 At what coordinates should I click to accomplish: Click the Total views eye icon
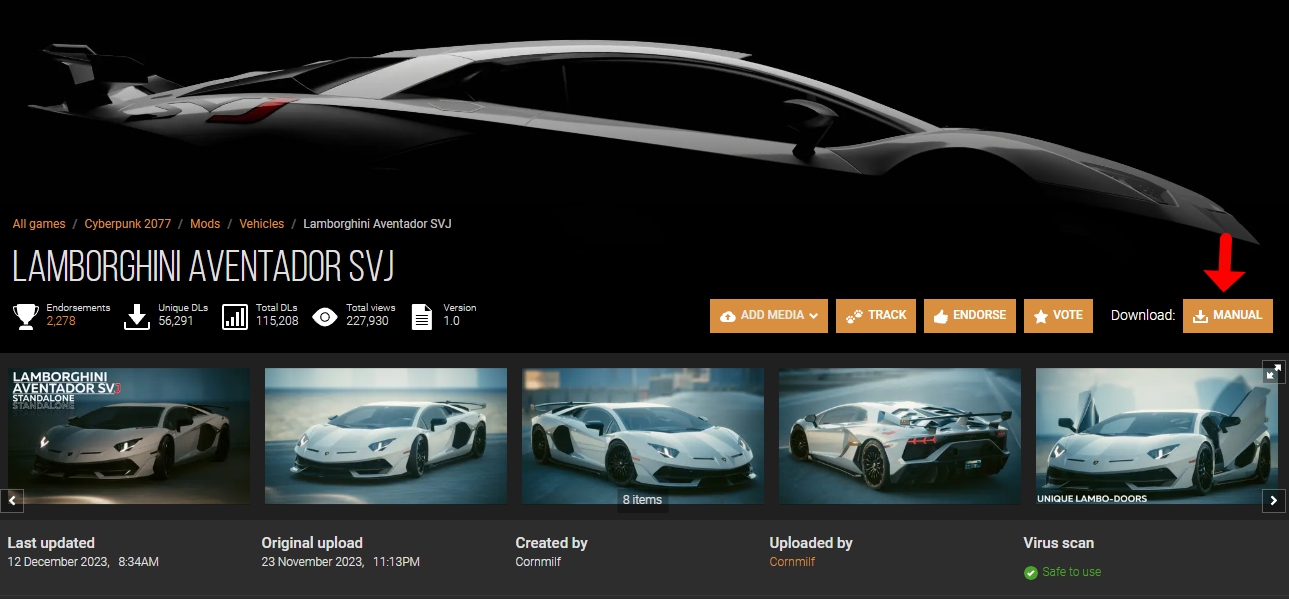pos(325,317)
